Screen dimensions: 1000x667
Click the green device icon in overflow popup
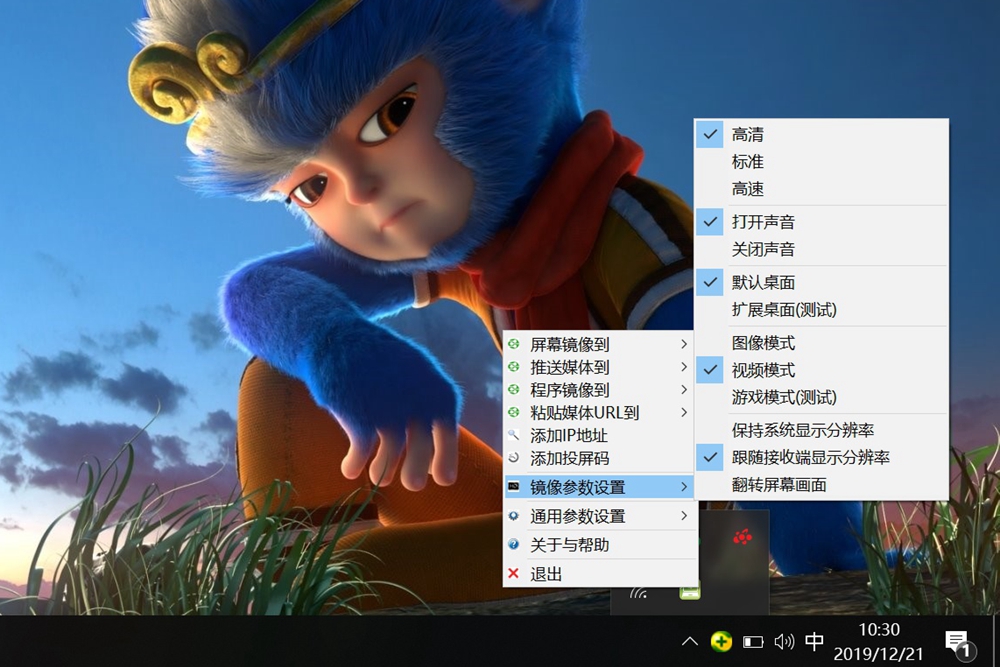pos(689,591)
